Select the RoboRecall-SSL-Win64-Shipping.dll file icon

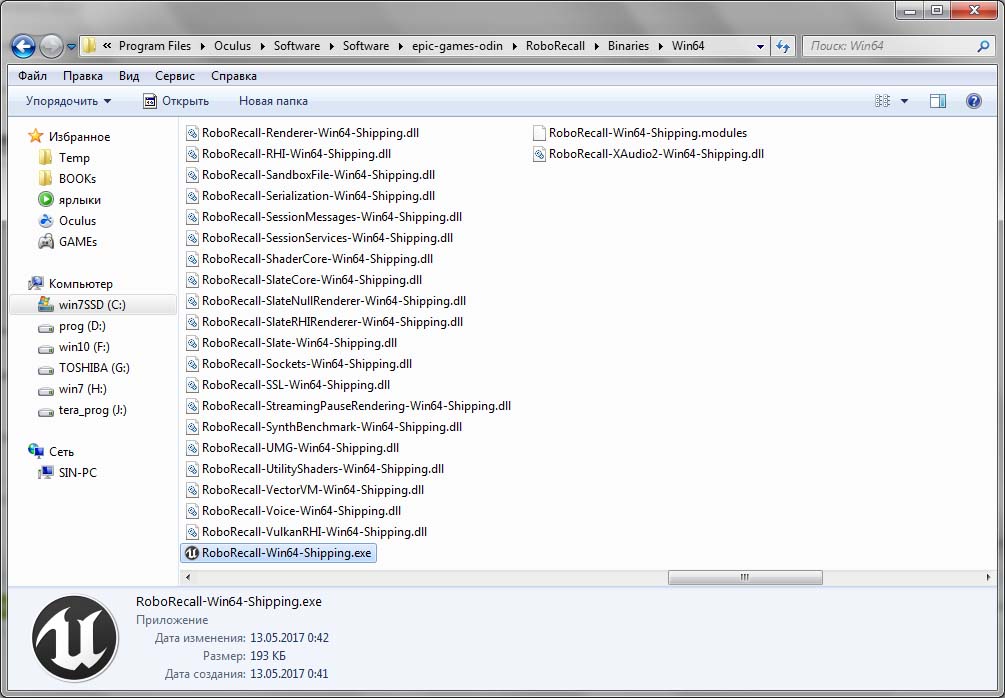(192, 385)
